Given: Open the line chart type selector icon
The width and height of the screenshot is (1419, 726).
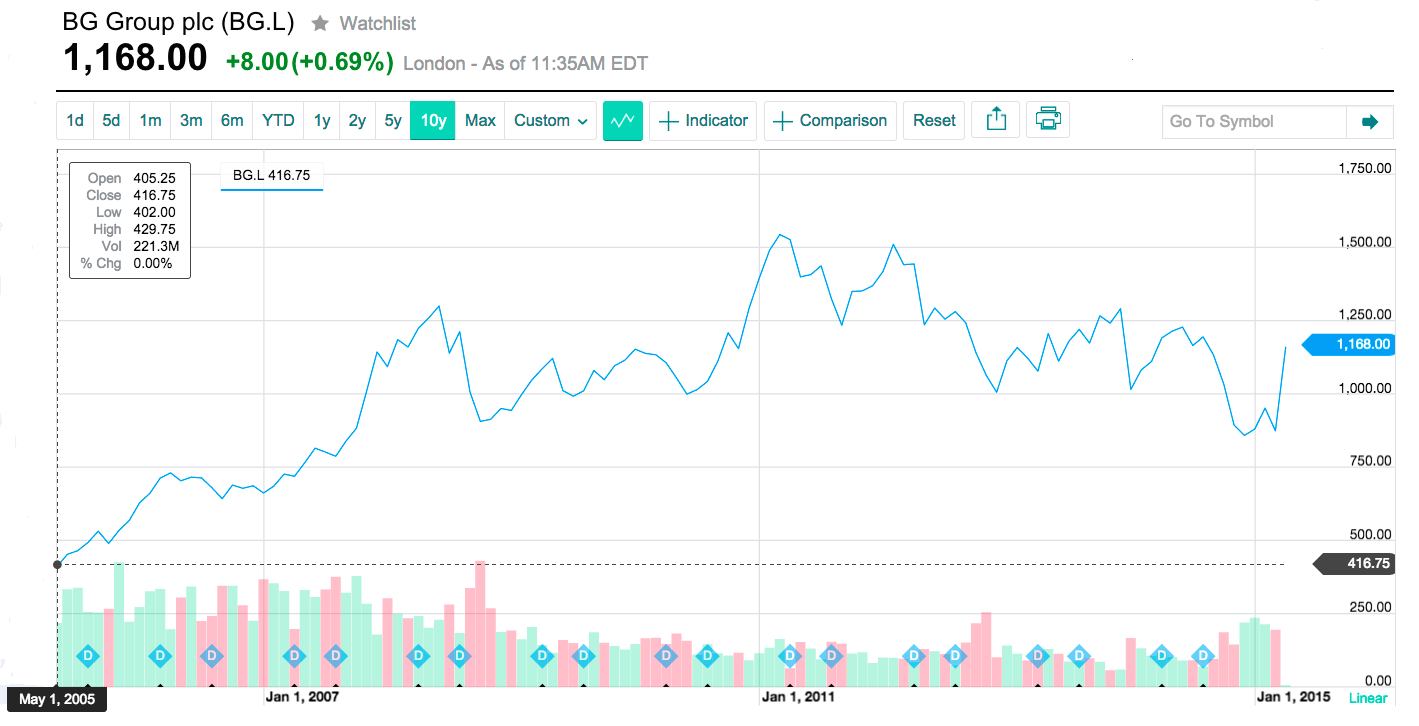Looking at the screenshot, I should [x=623, y=121].
